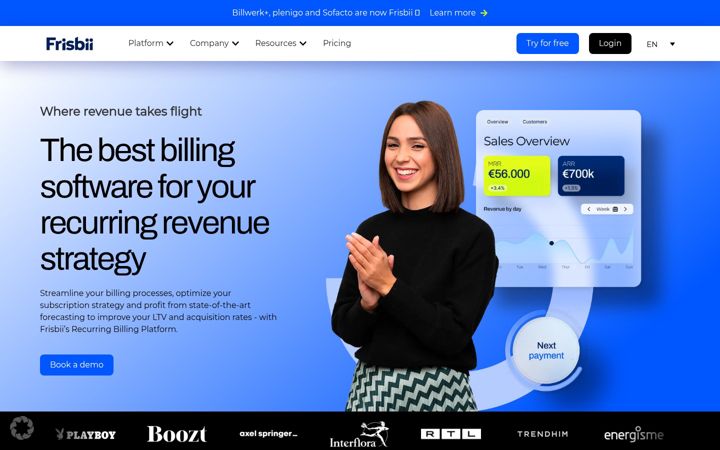The height and width of the screenshot is (450, 720).
Task: Click the RTL logo
Action: [x=451, y=434]
